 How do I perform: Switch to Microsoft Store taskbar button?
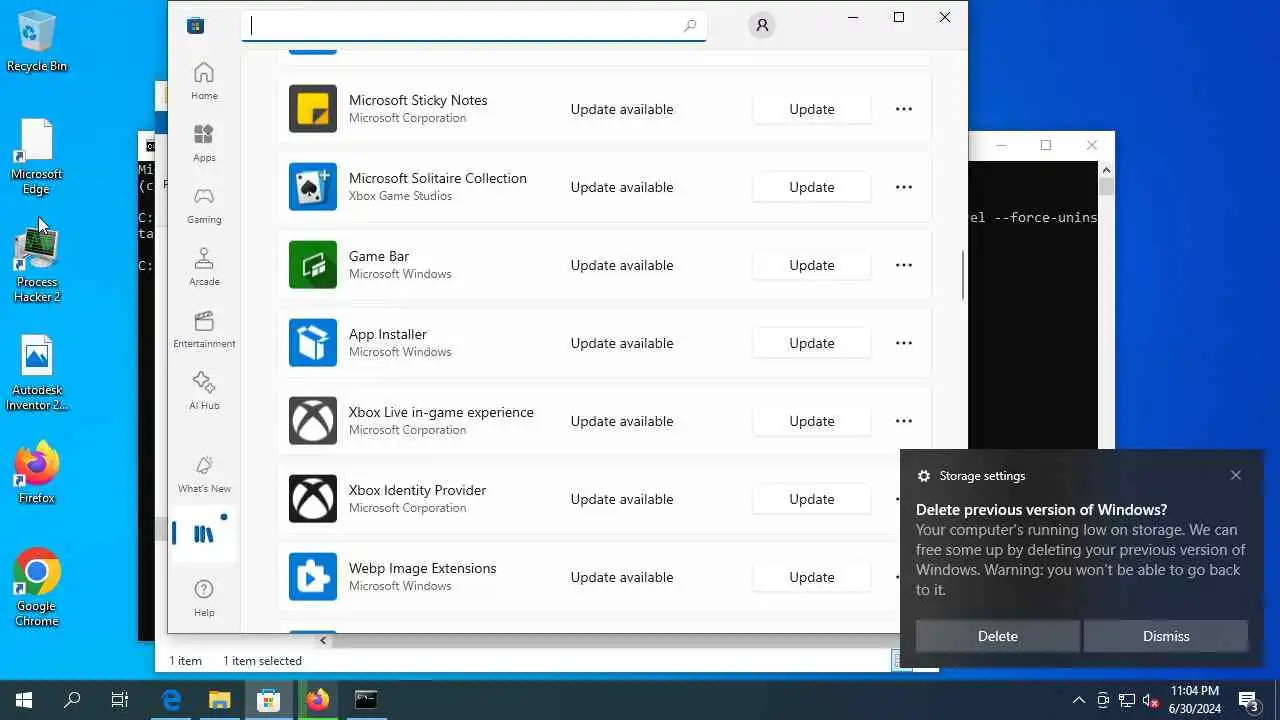pos(268,700)
